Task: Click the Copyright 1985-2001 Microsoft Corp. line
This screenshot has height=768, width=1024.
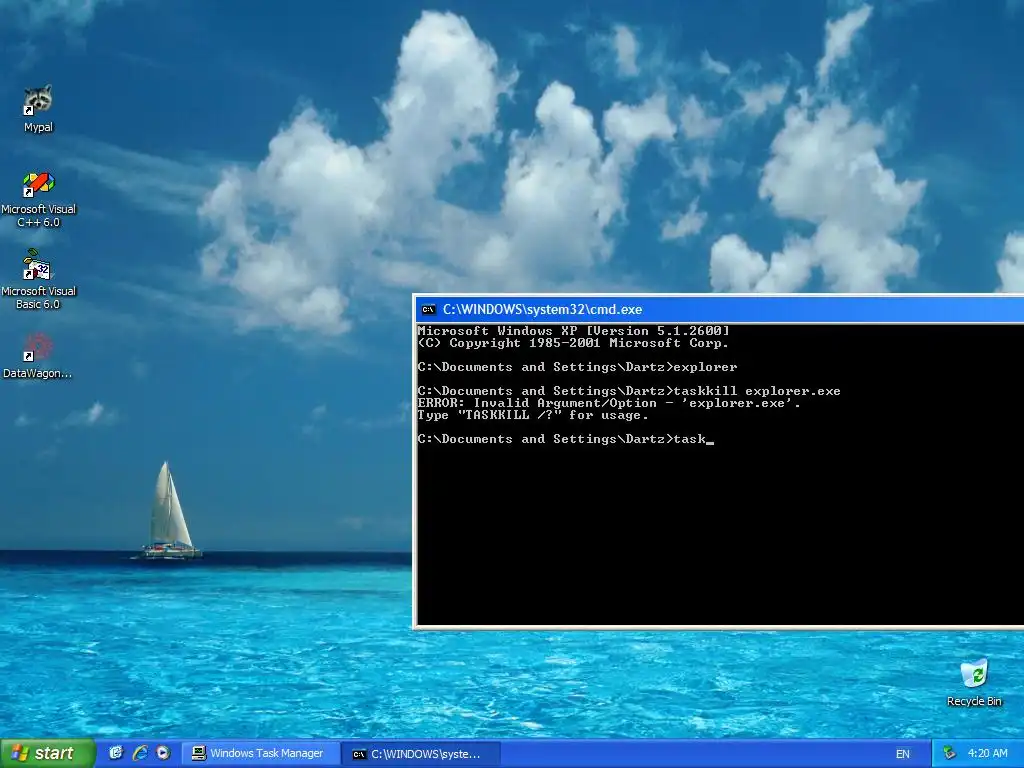Action: [x=573, y=343]
